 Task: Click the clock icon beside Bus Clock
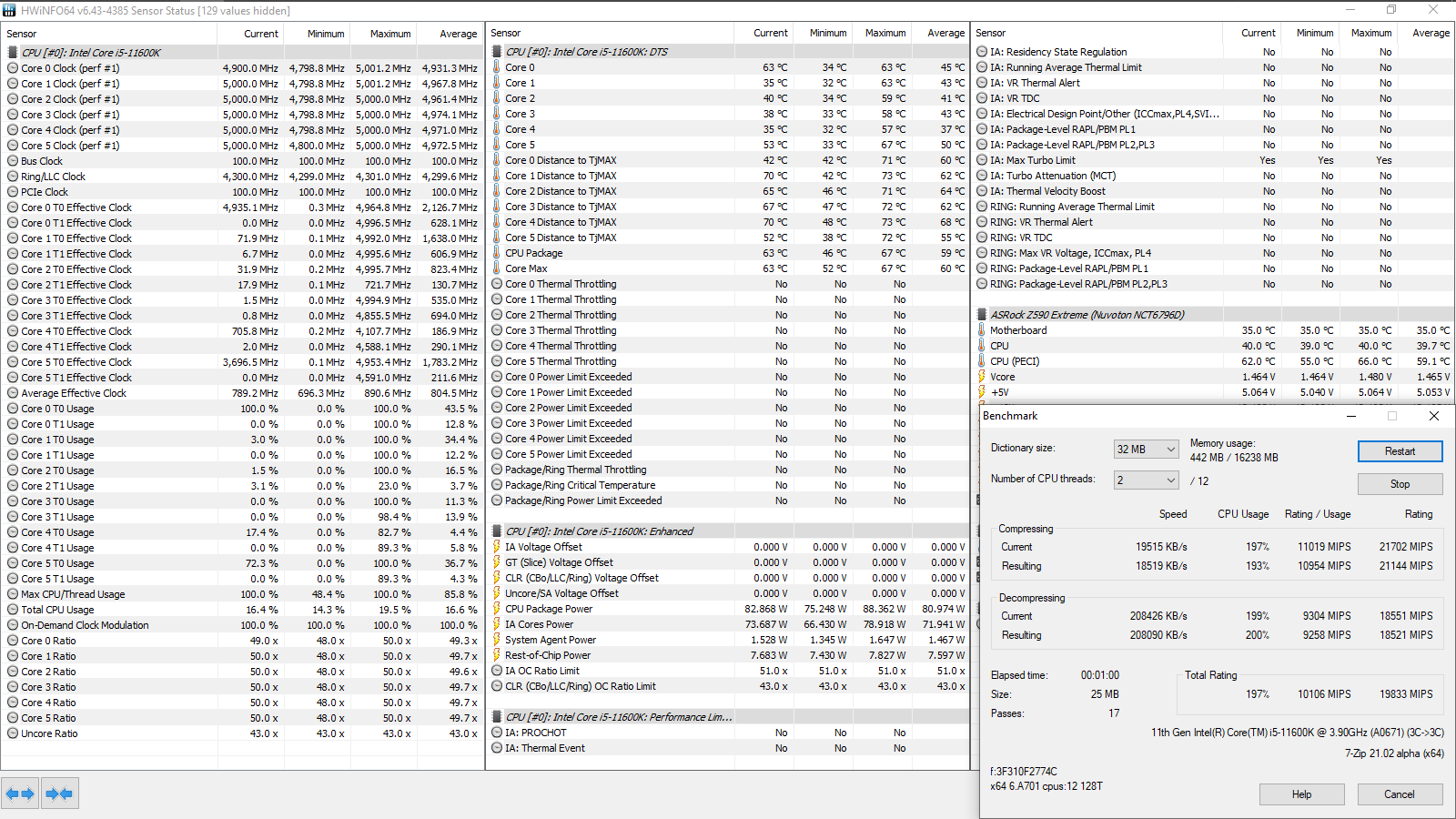(13, 161)
